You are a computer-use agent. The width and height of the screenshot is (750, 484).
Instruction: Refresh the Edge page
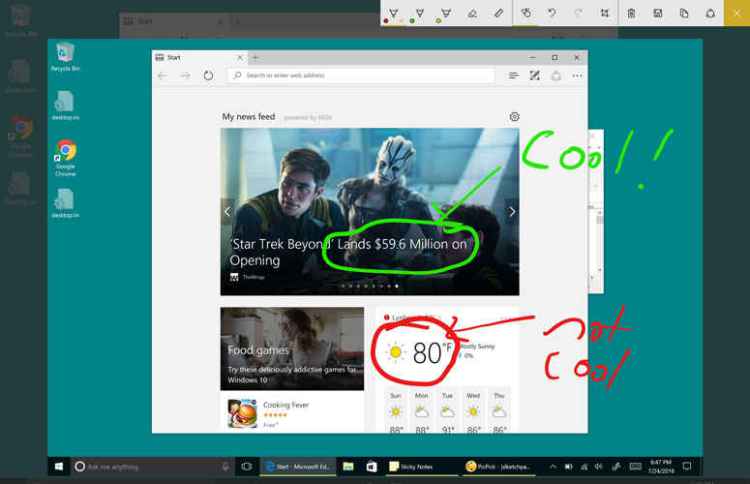(208, 75)
